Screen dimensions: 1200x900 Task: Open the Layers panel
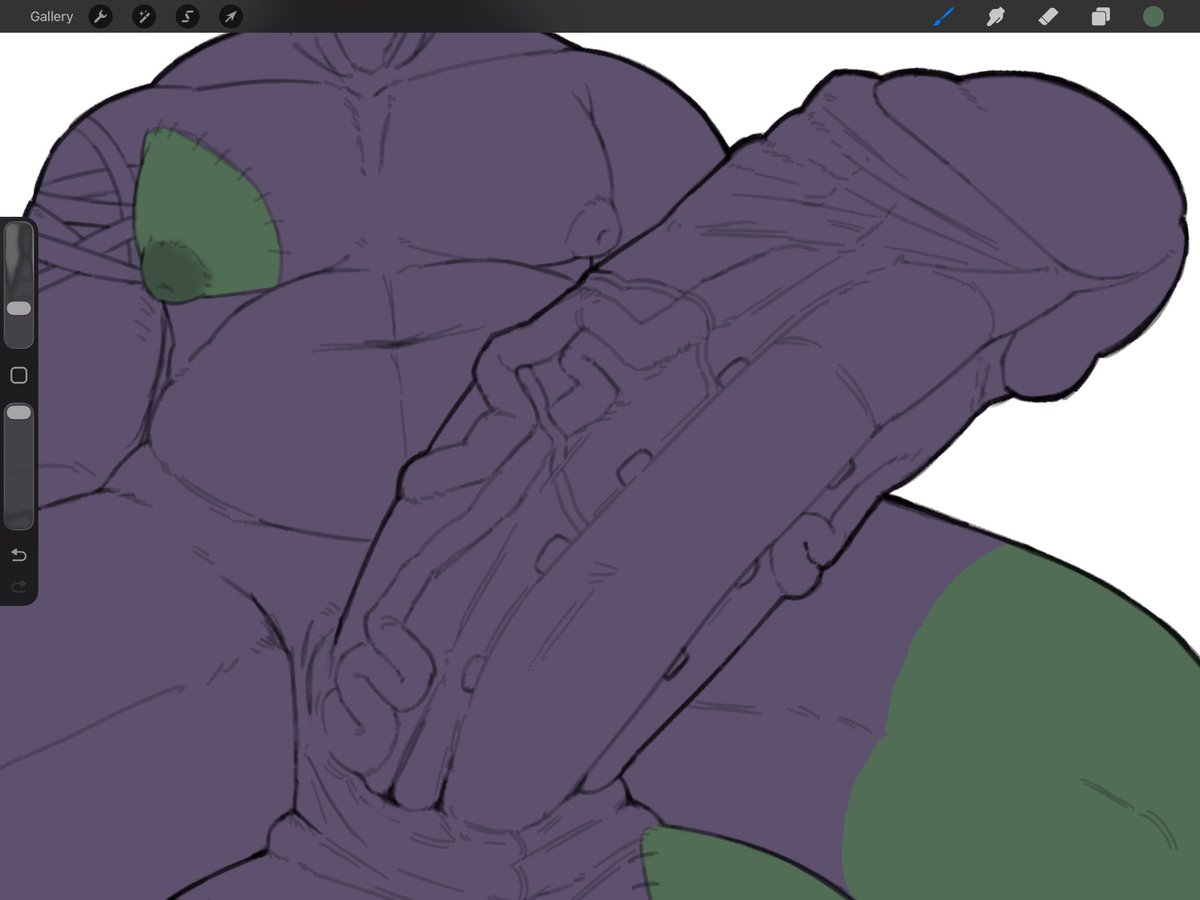click(x=1100, y=16)
